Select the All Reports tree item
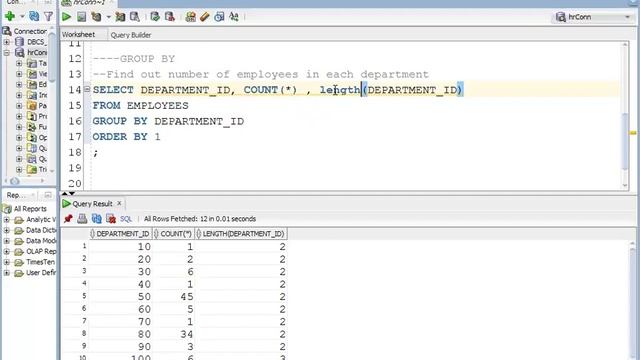 point(30,209)
